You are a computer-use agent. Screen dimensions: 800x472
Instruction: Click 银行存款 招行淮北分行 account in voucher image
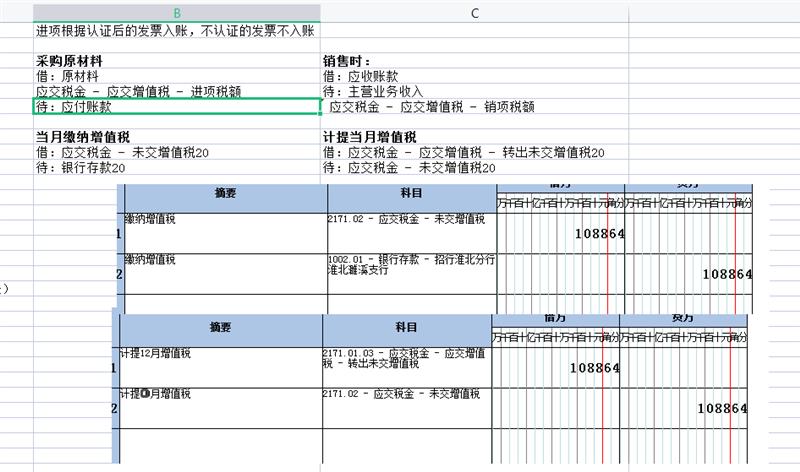pyautogui.click(x=411, y=265)
